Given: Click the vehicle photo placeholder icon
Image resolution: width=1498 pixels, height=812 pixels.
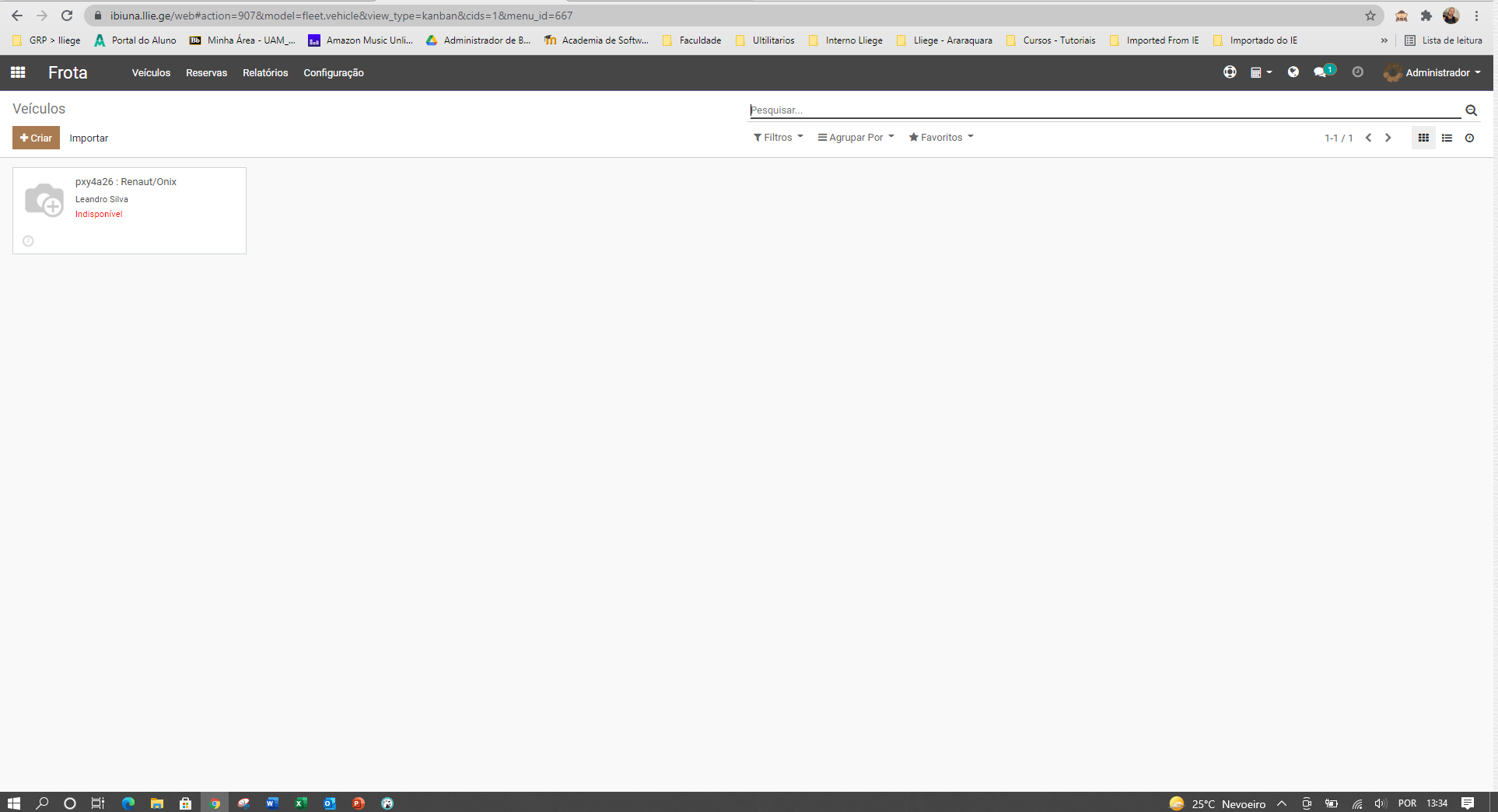Looking at the screenshot, I should [x=44, y=200].
